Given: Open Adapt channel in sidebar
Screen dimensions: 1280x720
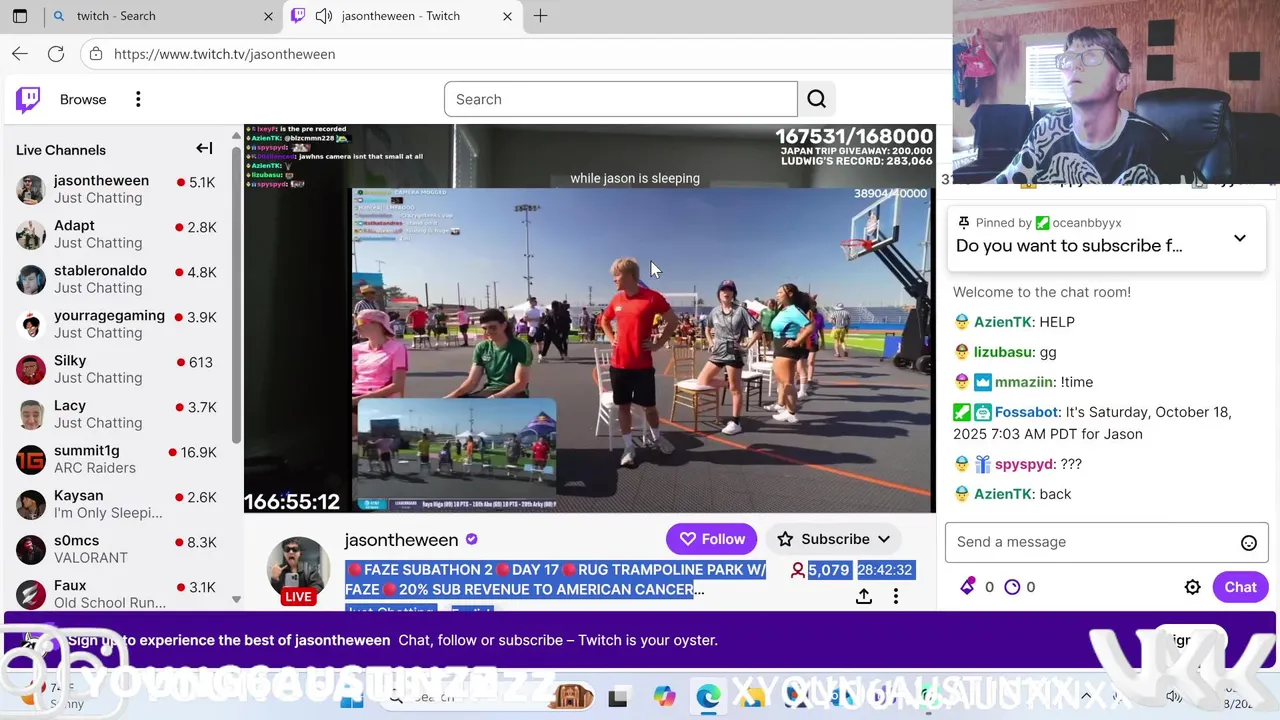Looking at the screenshot, I should point(116,234).
